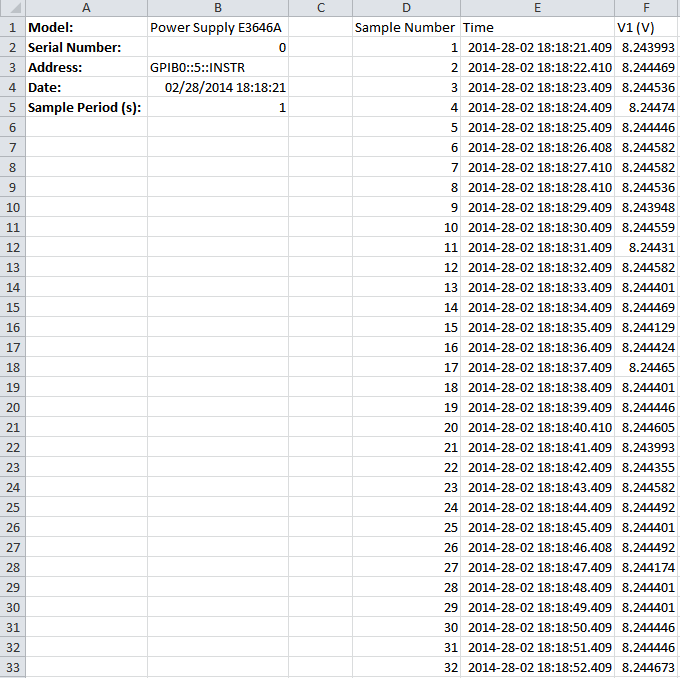Click the 'Power Supply E3646A' cell

[218, 27]
